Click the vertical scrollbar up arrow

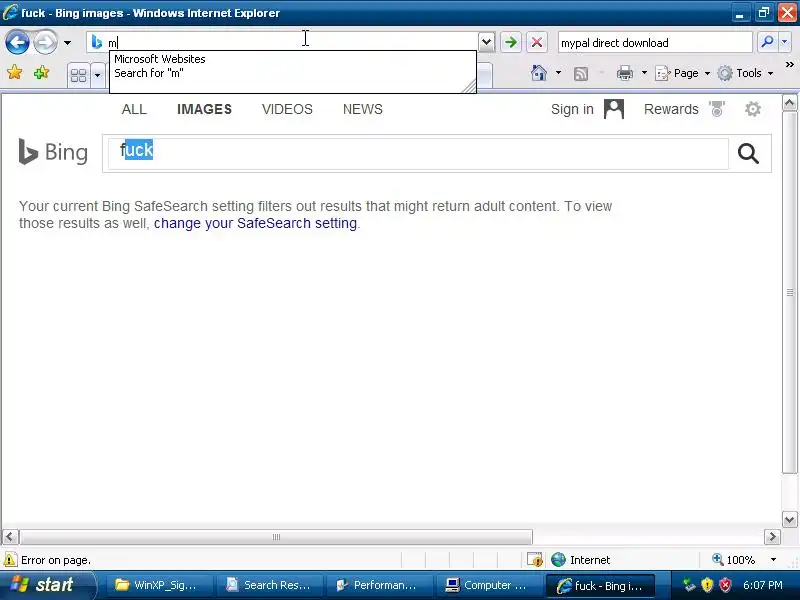pyautogui.click(x=789, y=104)
